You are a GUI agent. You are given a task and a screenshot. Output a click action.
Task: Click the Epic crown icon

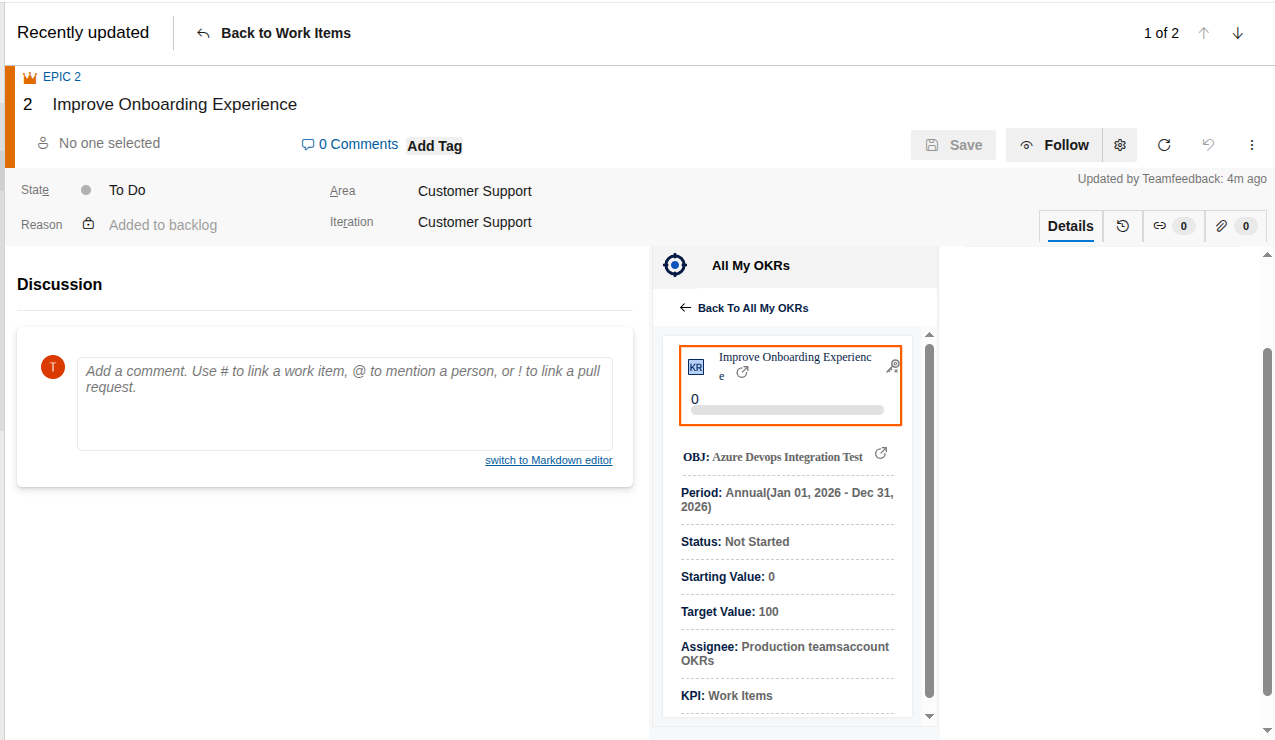point(29,77)
